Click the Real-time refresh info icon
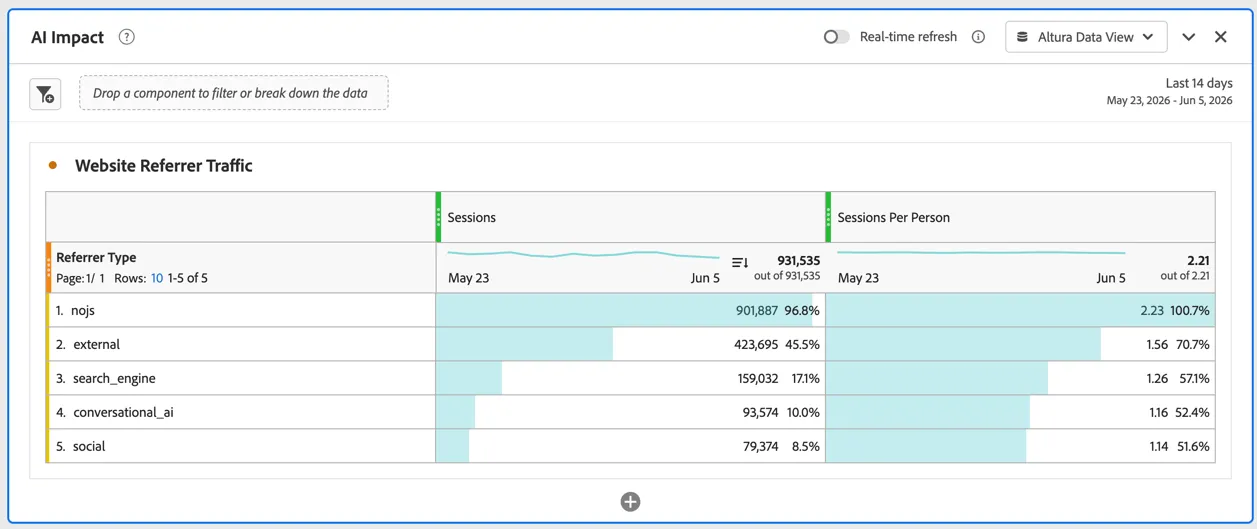 click(x=978, y=37)
